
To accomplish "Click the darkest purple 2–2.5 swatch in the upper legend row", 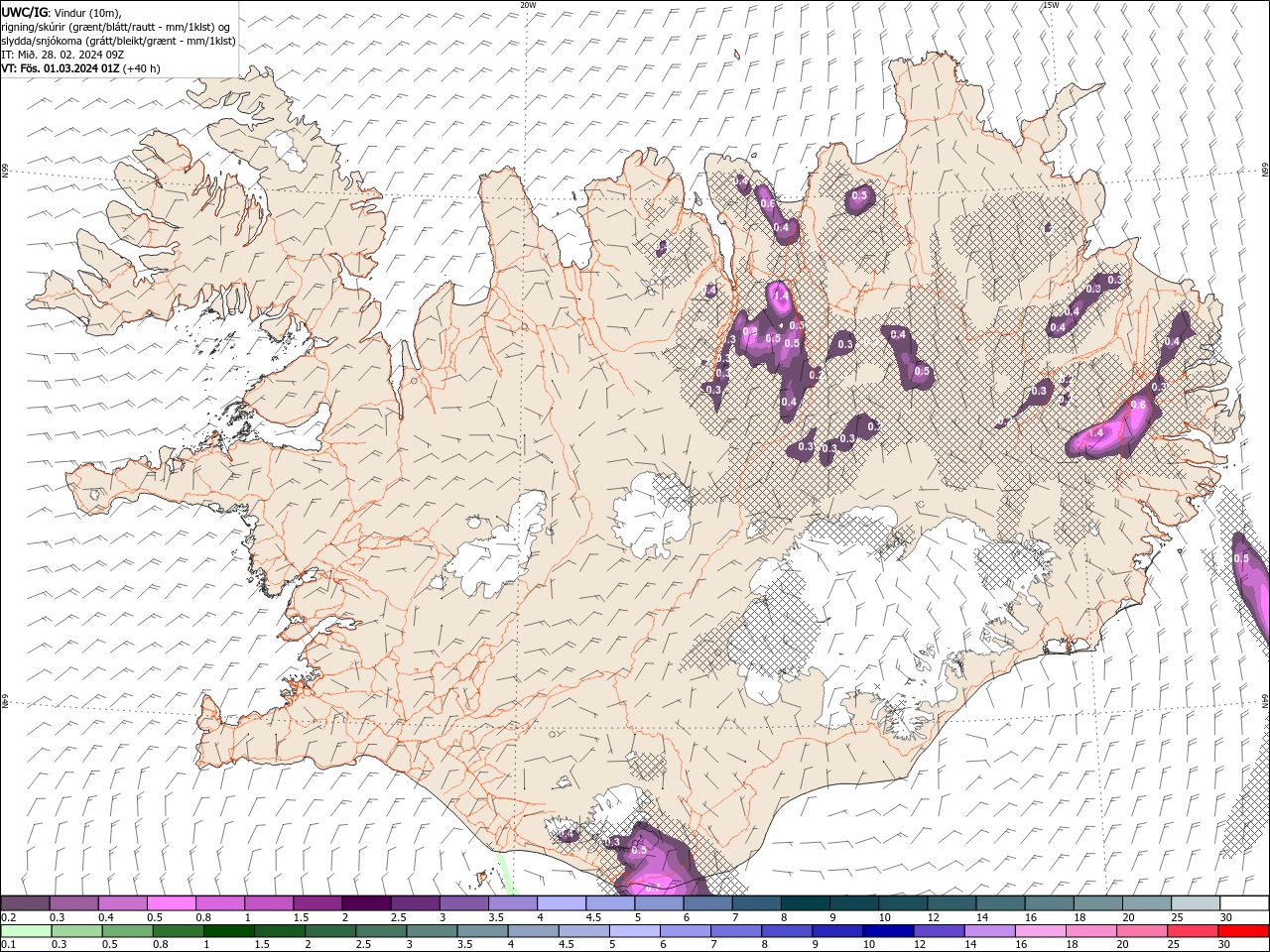I will [365, 903].
